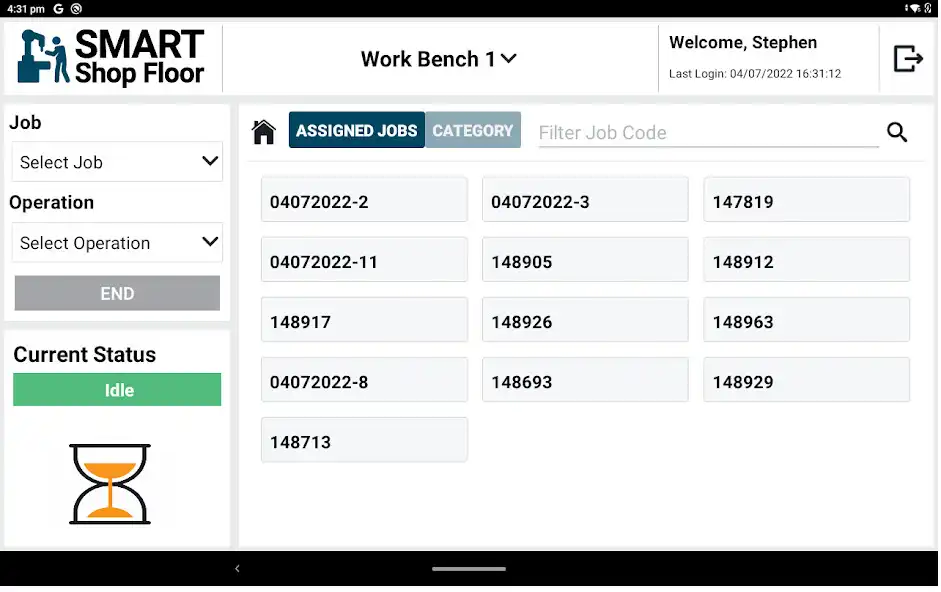Open the Select Operation dropdown
Screen dimensions: 941x592
coord(117,243)
